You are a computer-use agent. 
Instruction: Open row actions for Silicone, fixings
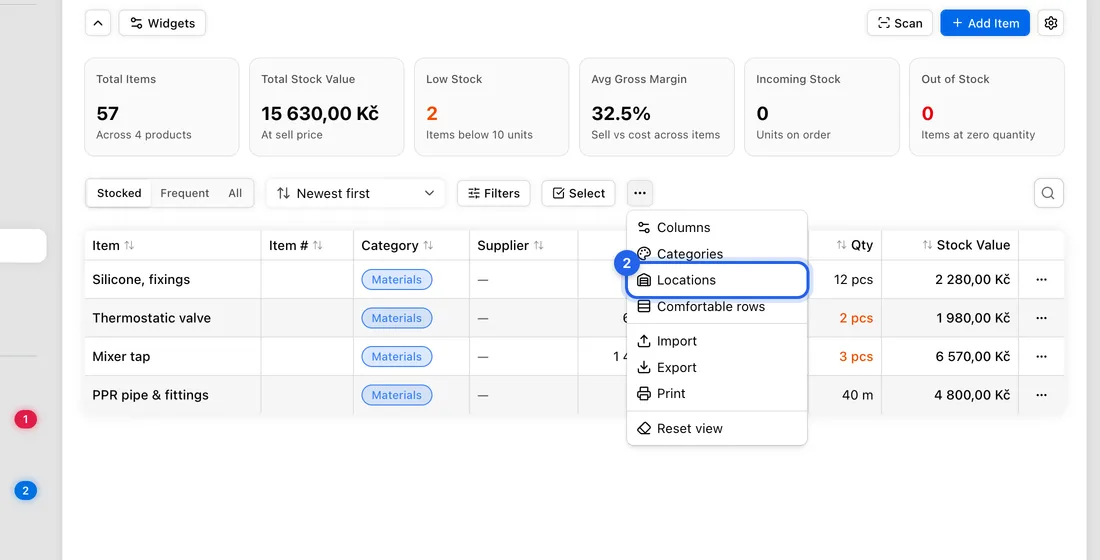(x=1041, y=279)
